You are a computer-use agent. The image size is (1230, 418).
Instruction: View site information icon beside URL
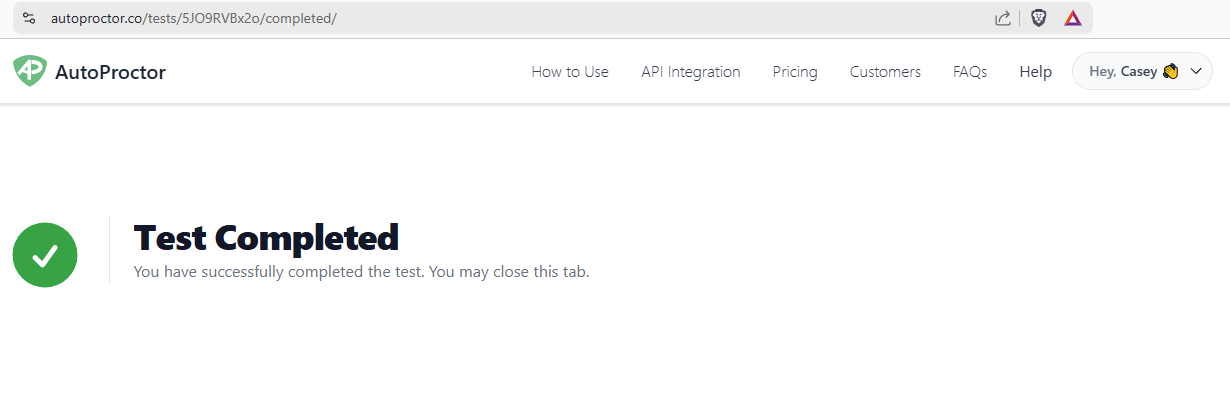tap(29, 18)
